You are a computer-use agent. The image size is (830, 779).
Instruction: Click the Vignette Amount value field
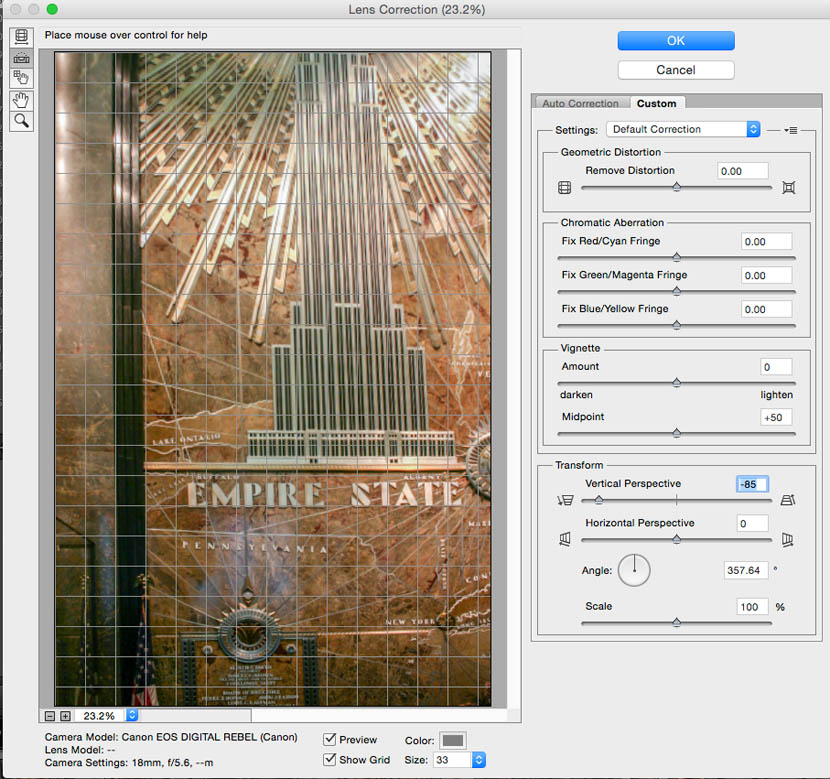[776, 367]
